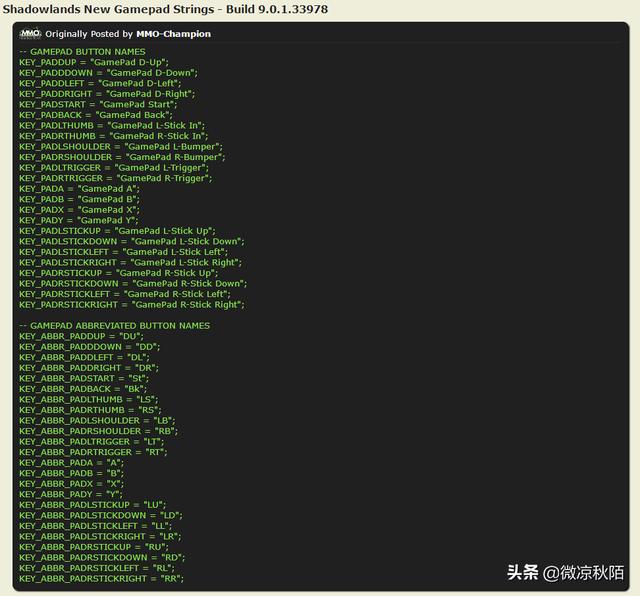Click the KEY_ABBR_PADX "X" line
Viewport: 640px width, 596px height.
(71, 484)
